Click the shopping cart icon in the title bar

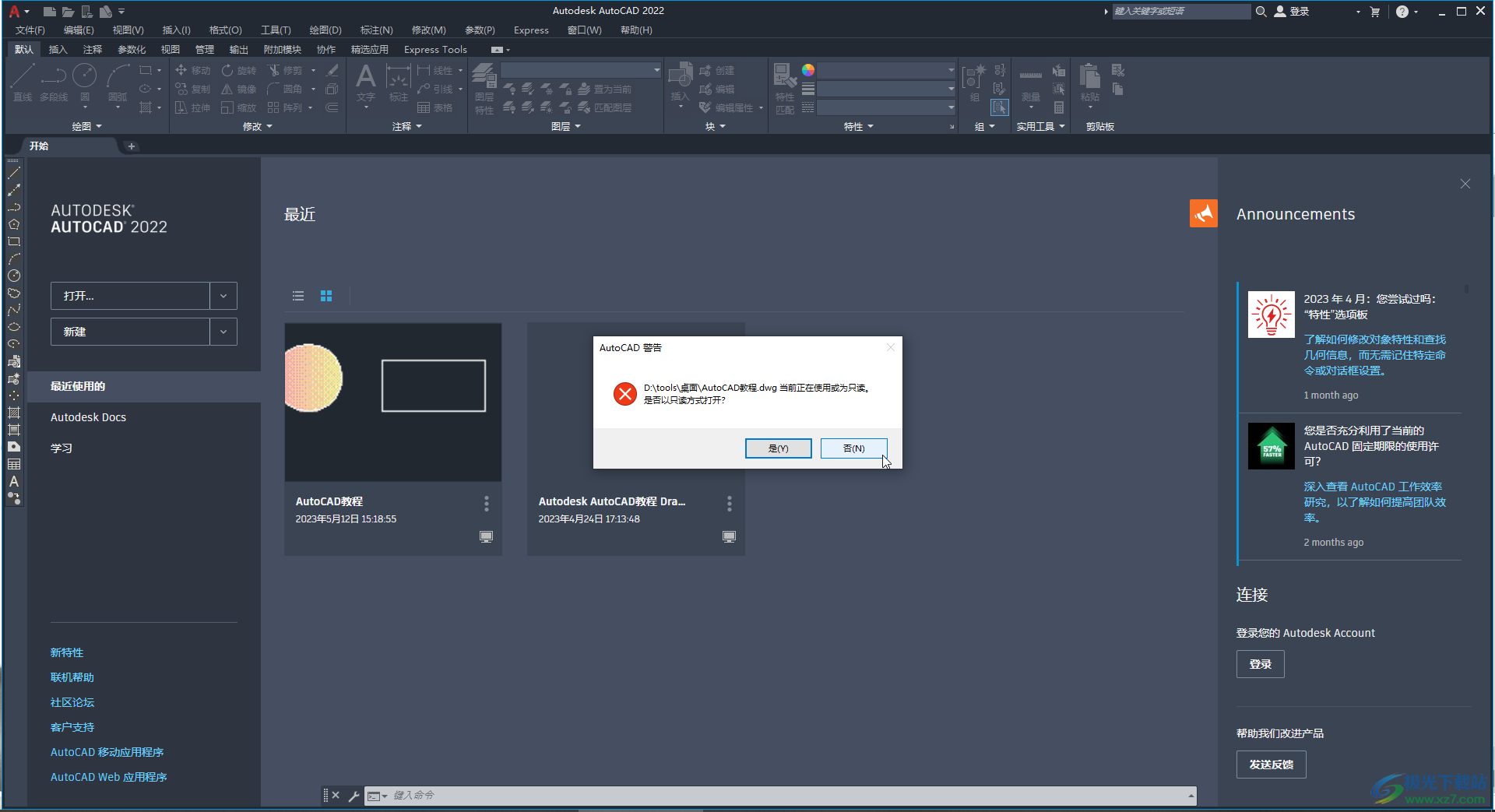[x=1375, y=12]
